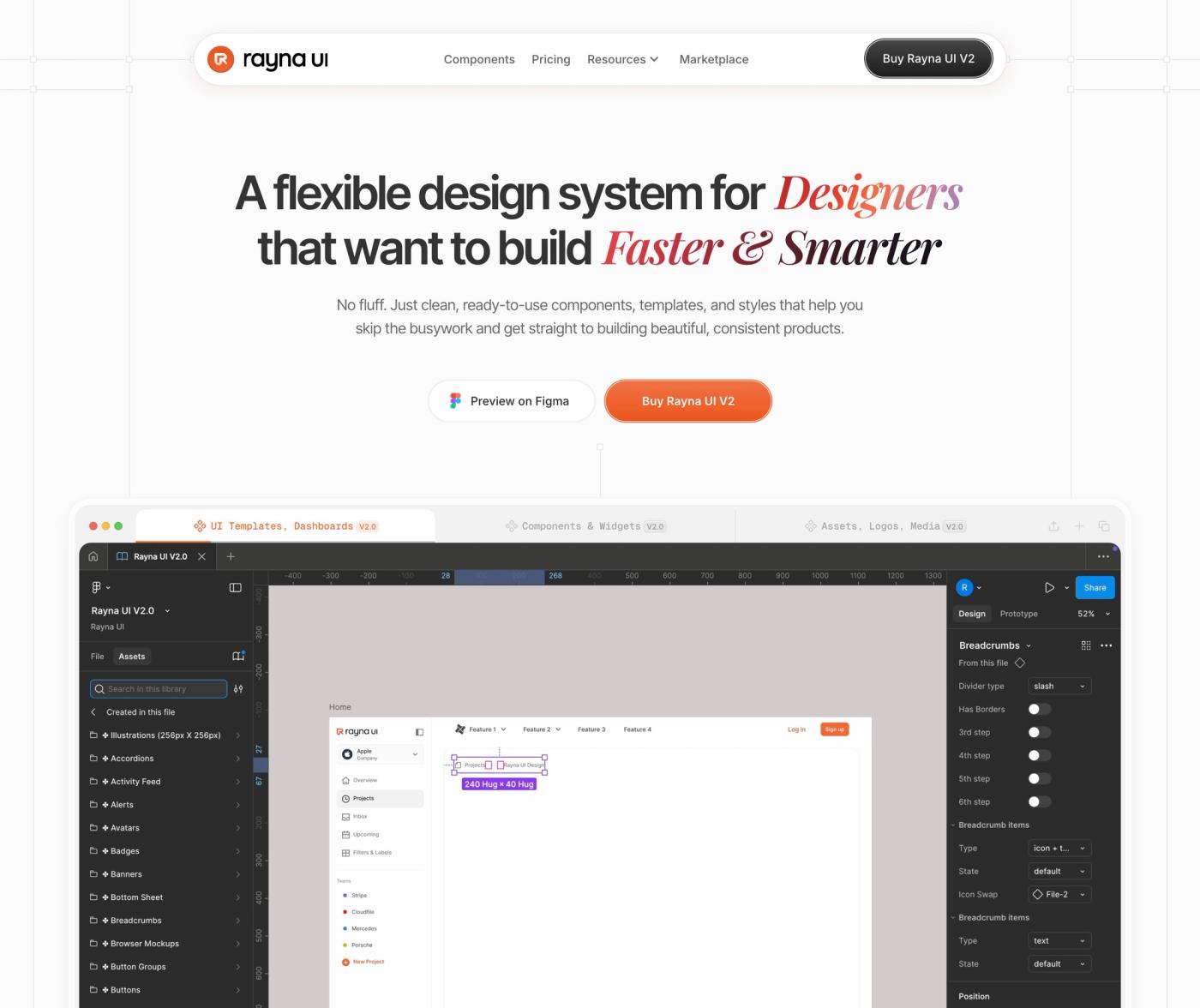Open the Pricing navigation link
This screenshot has height=1008, width=1200.
[x=550, y=59]
